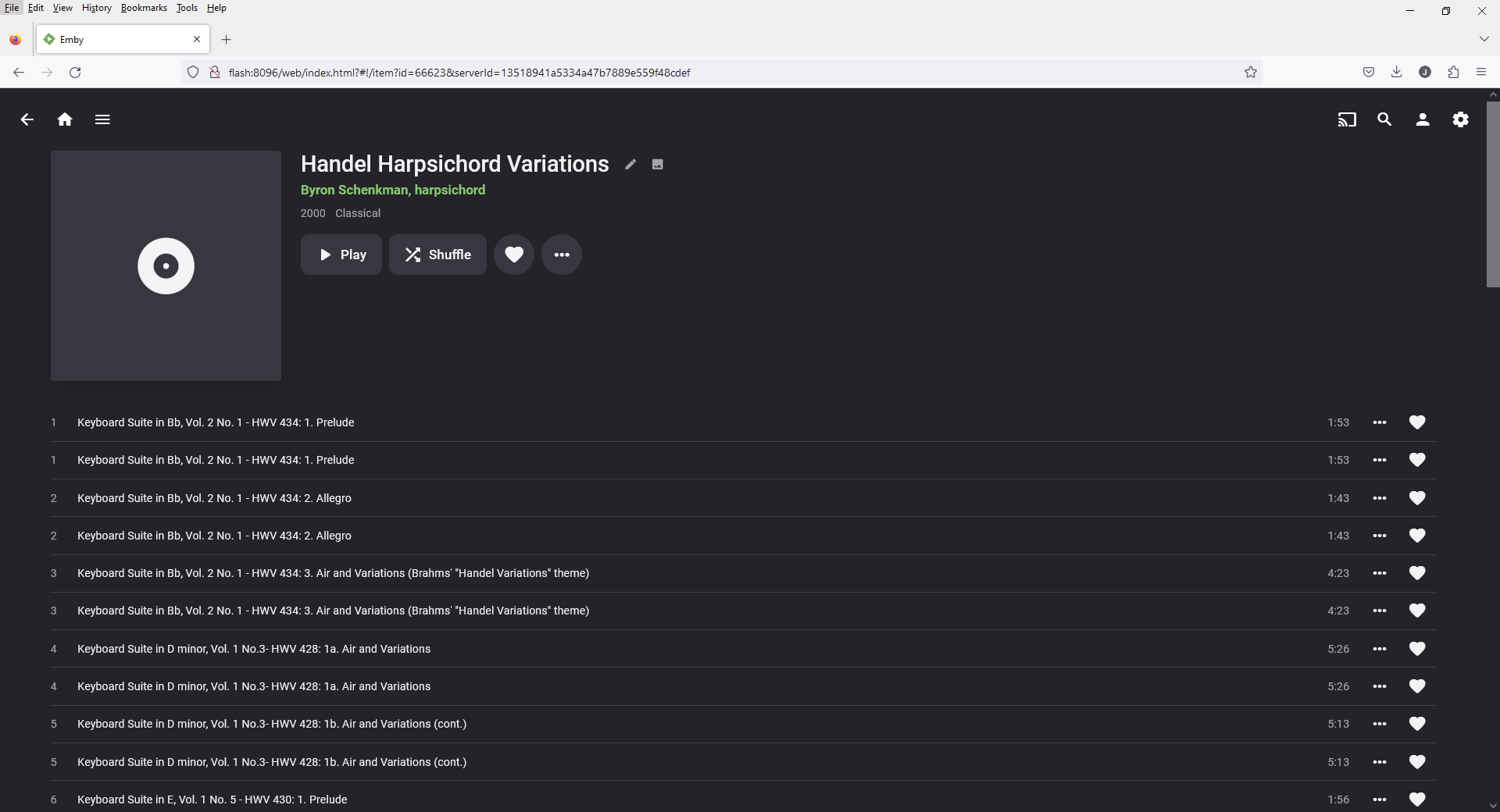Open the edit images icon beside the title
The height and width of the screenshot is (812, 1500).
pos(658,164)
